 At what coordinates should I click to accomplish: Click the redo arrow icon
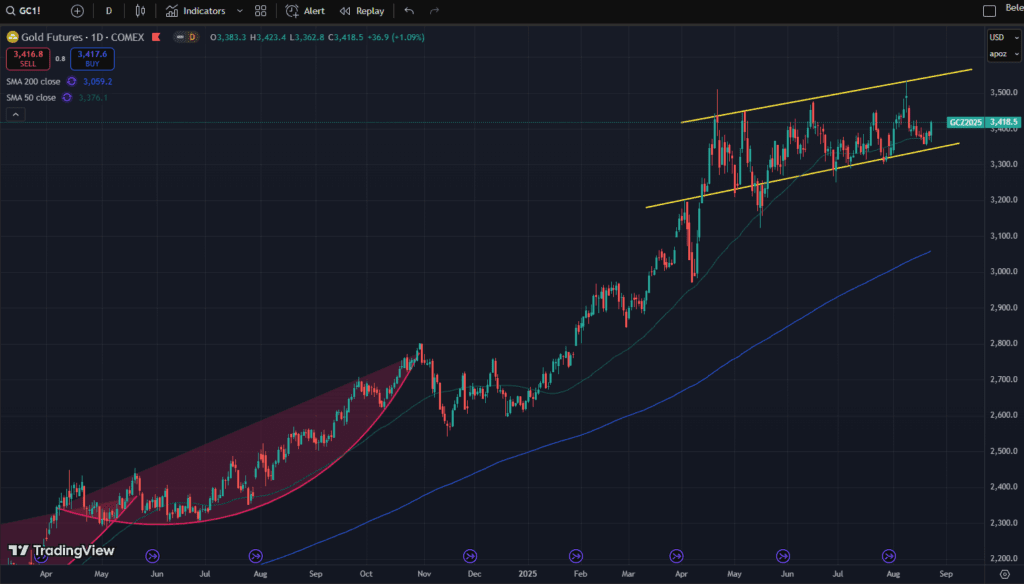[x=434, y=11]
